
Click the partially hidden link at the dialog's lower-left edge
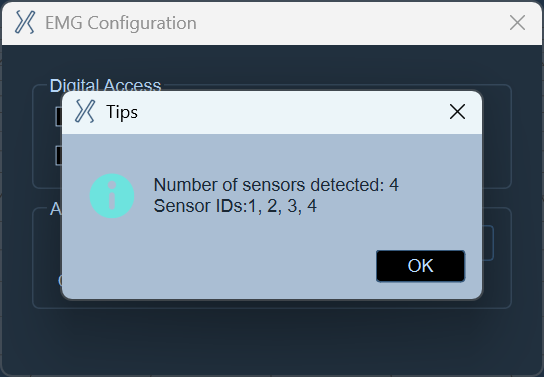(60, 280)
